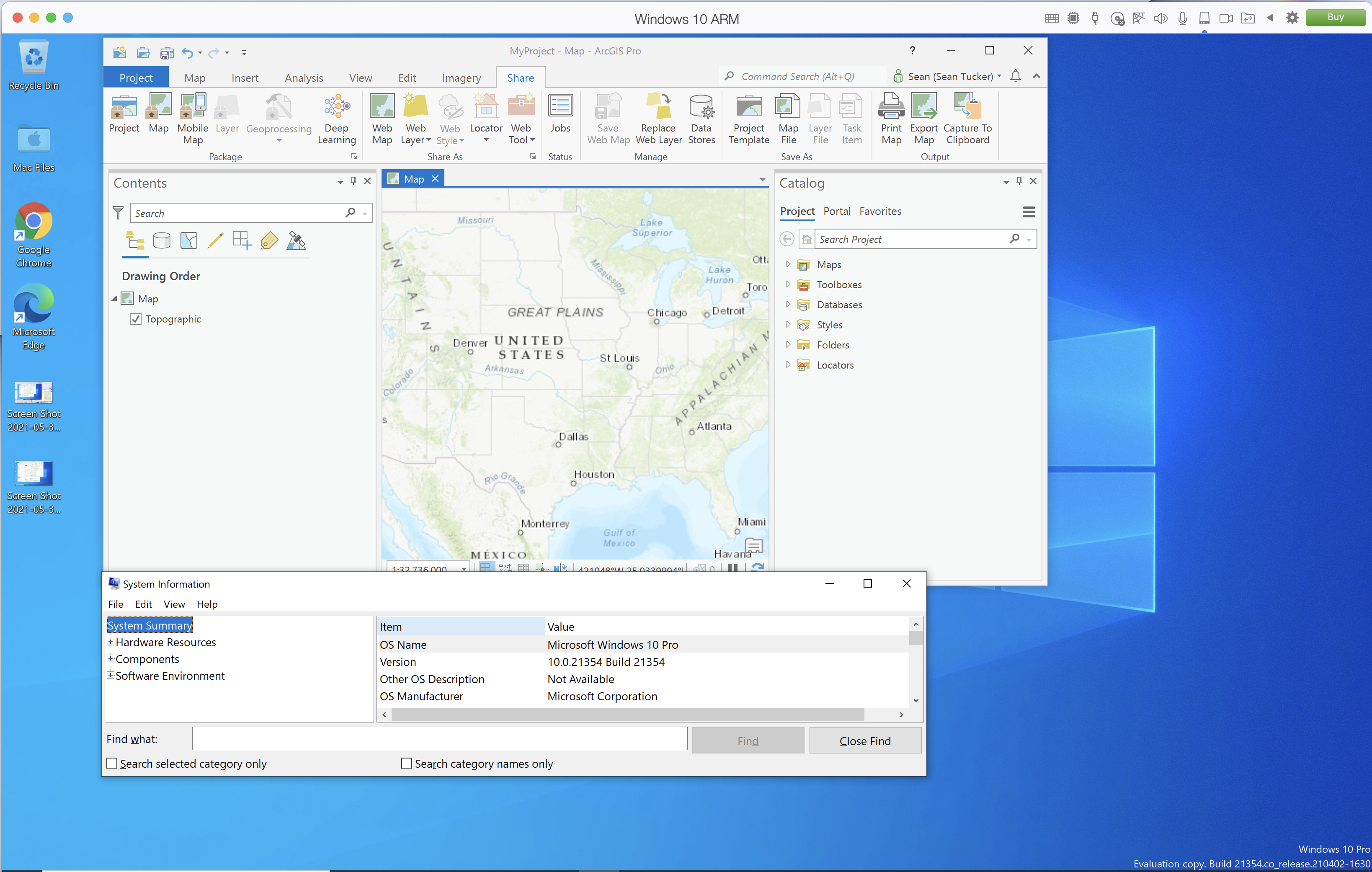This screenshot has height=872, width=1372.
Task: Click the List By Editing pencil icon
Action: click(215, 241)
